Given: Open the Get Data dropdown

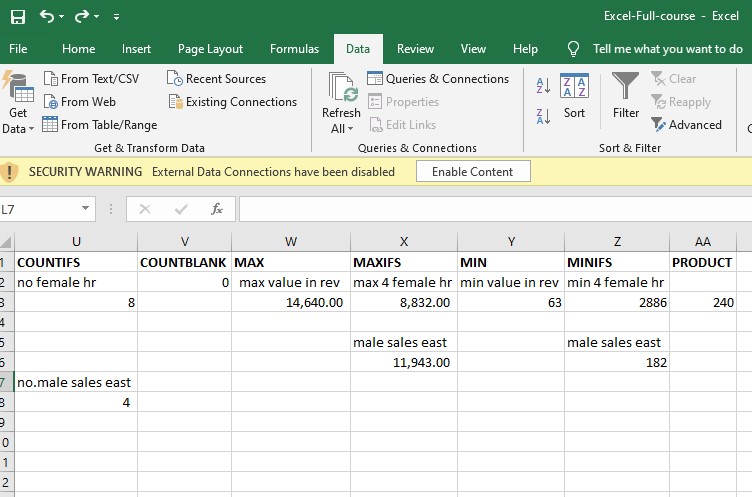Looking at the screenshot, I should coord(18,103).
